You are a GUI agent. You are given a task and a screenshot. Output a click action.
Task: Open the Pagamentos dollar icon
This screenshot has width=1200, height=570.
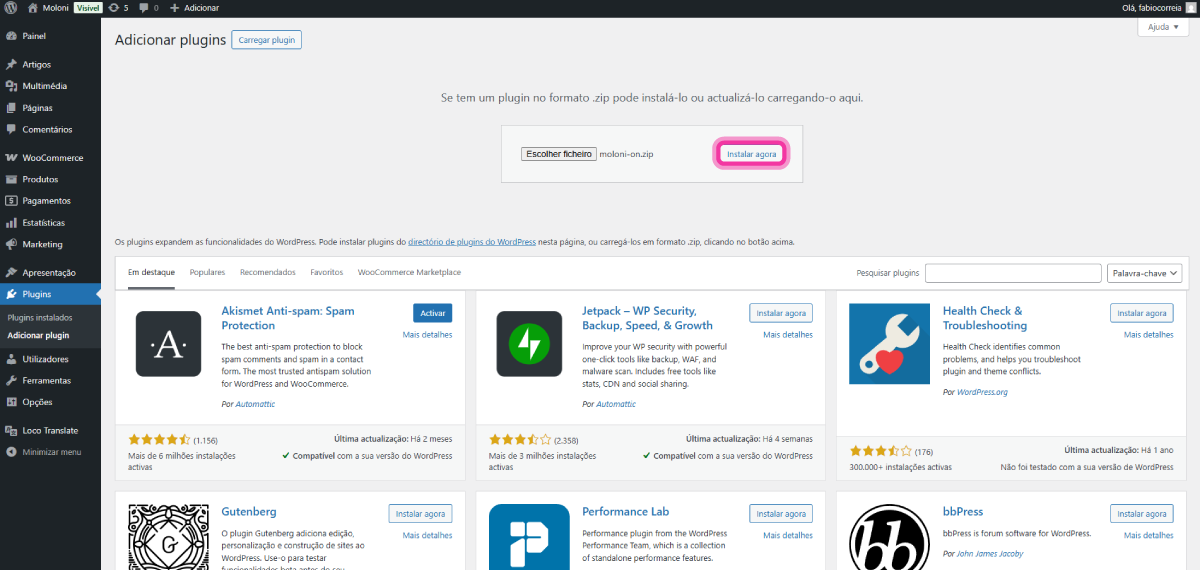pyautogui.click(x=11, y=201)
